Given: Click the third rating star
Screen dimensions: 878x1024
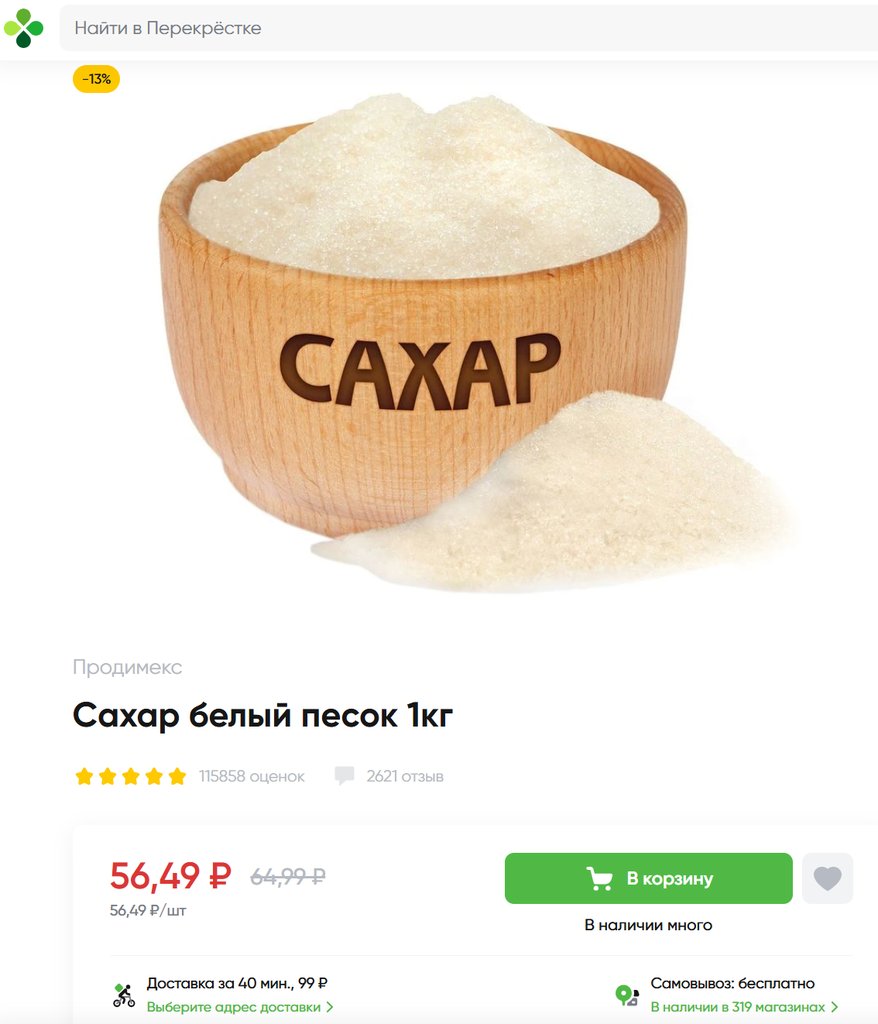Looking at the screenshot, I should [x=131, y=776].
